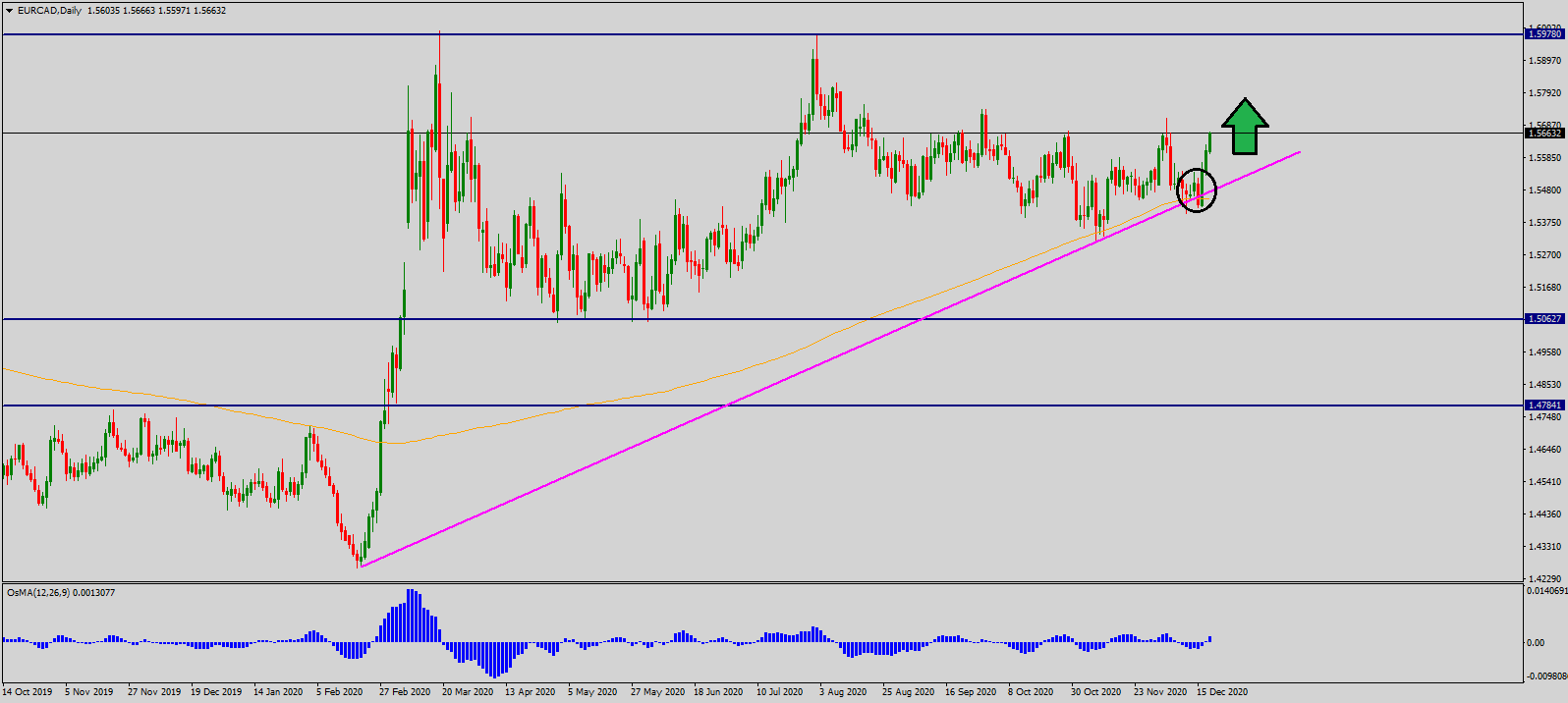The height and width of the screenshot is (703, 1568).
Task: Select the top horizontal resistance line
Action: coord(688,34)
